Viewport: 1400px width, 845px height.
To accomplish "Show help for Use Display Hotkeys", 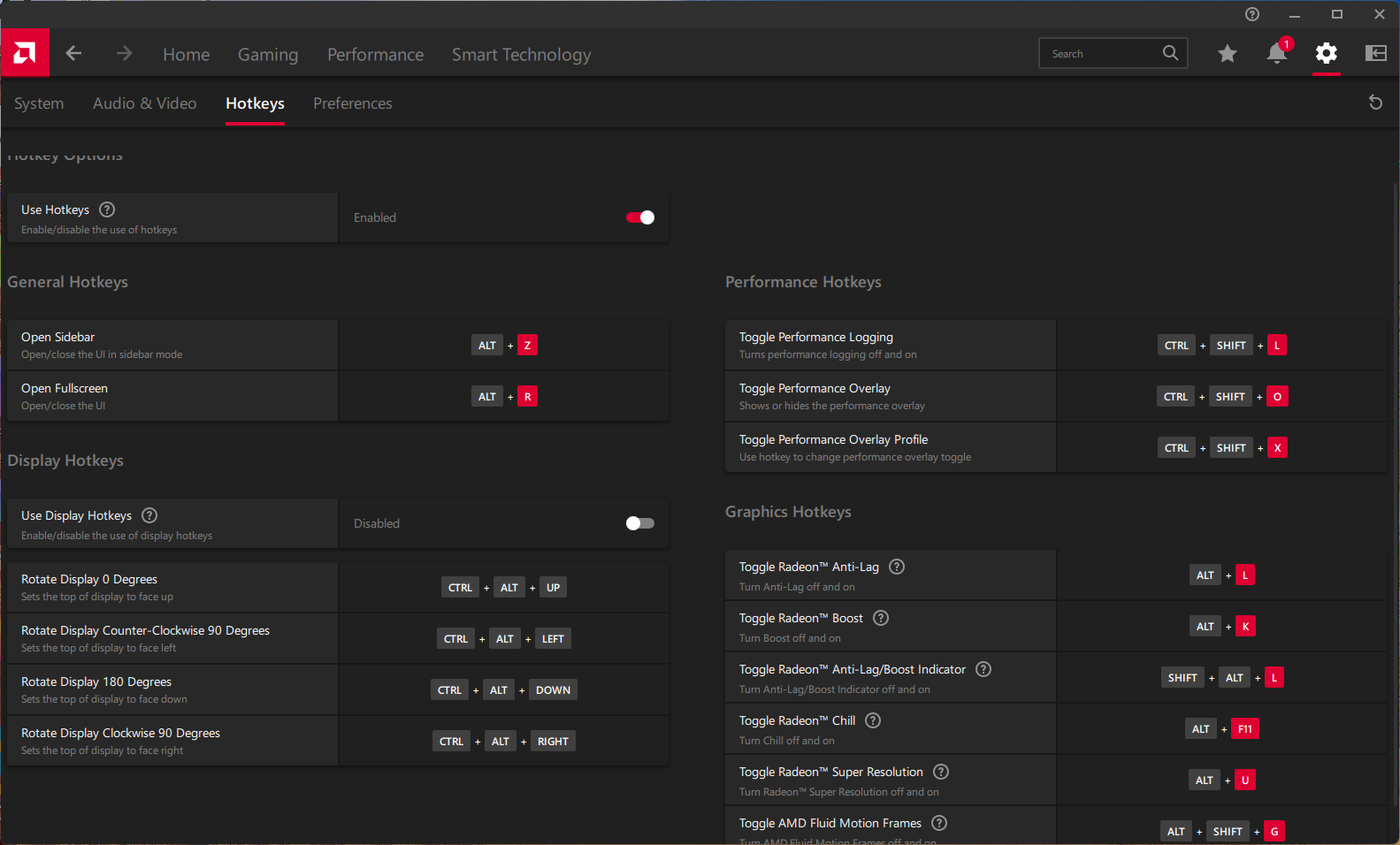I will pos(149,515).
